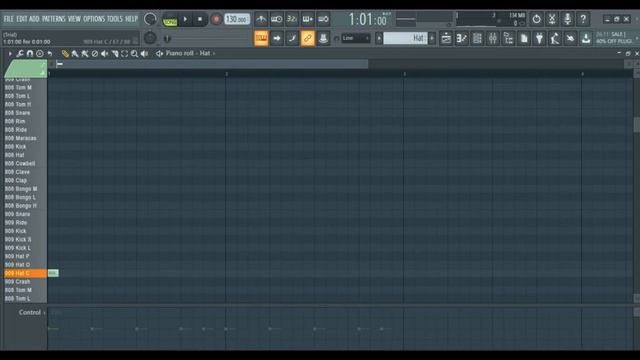Toggle the orange link icon
Screen dimensions: 640x360
click(x=307, y=38)
